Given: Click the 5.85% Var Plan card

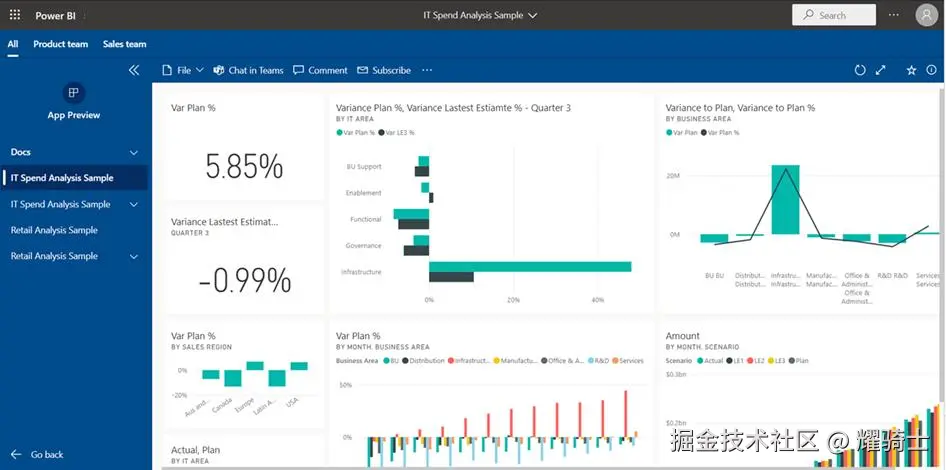Looking at the screenshot, I should (244, 147).
